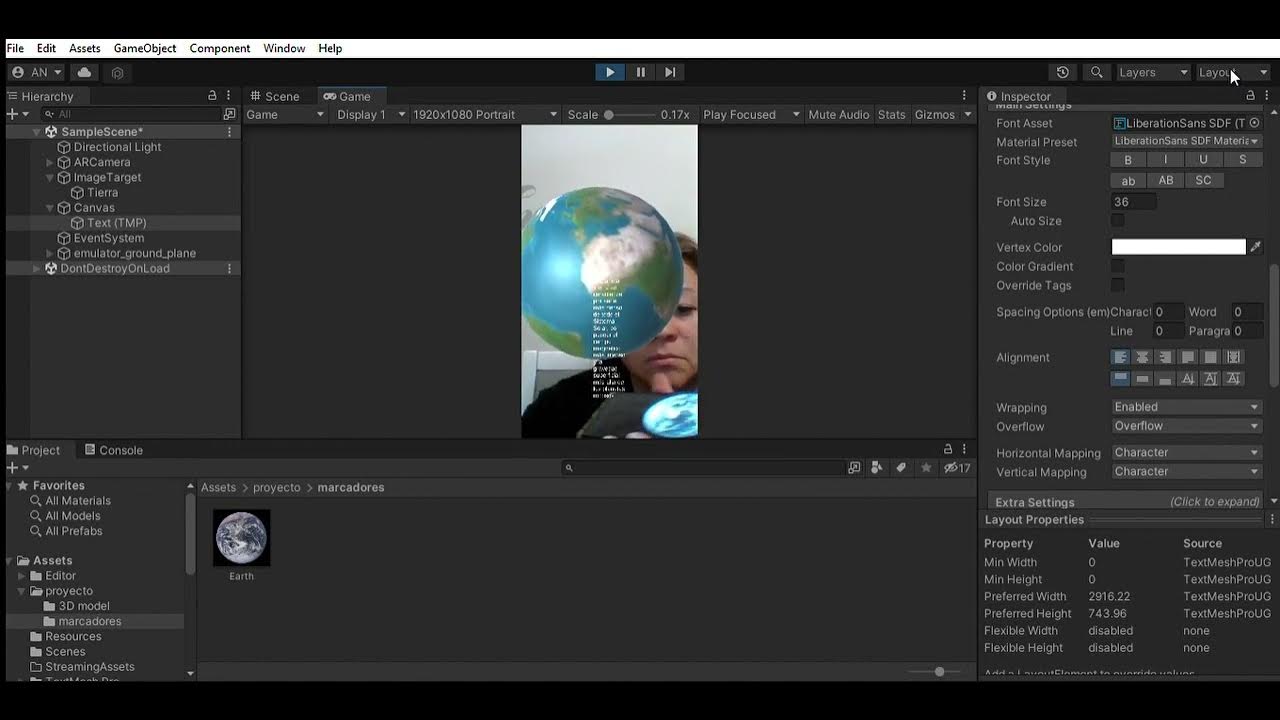Lock the Hierarchy panel
This screenshot has height=720, width=1280.
click(212, 96)
